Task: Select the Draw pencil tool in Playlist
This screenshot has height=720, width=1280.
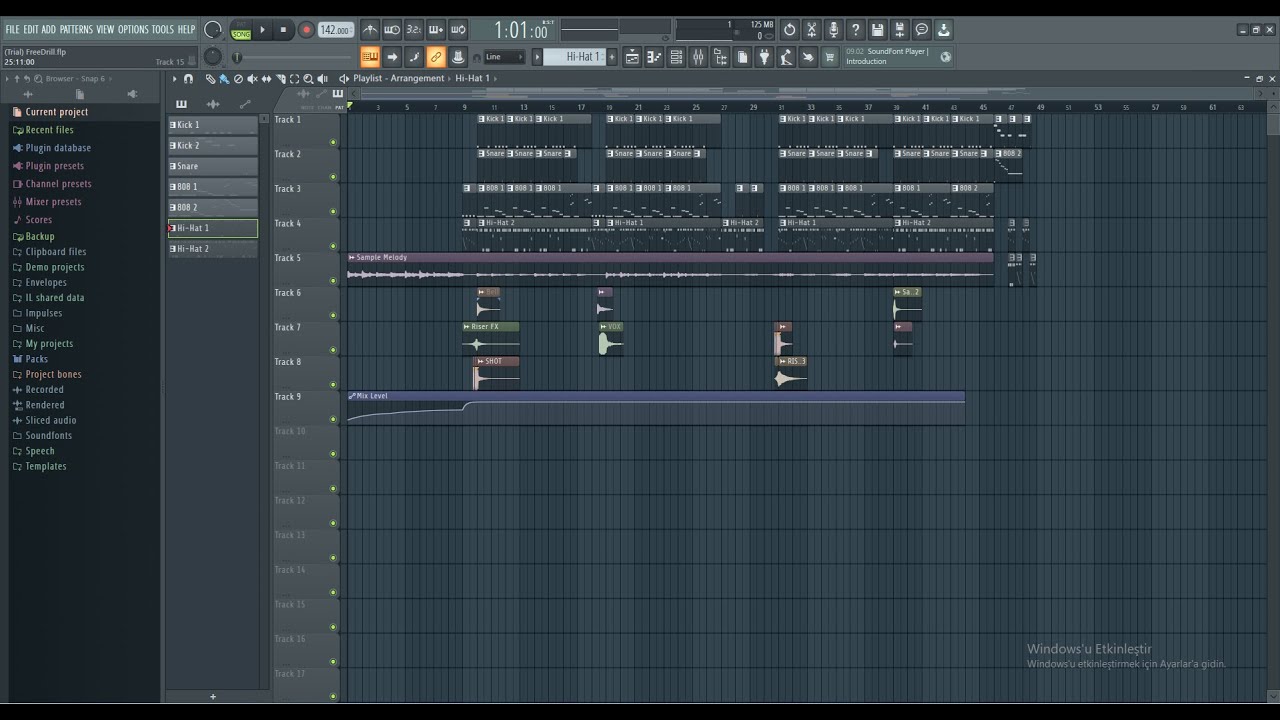Action: click(210, 78)
